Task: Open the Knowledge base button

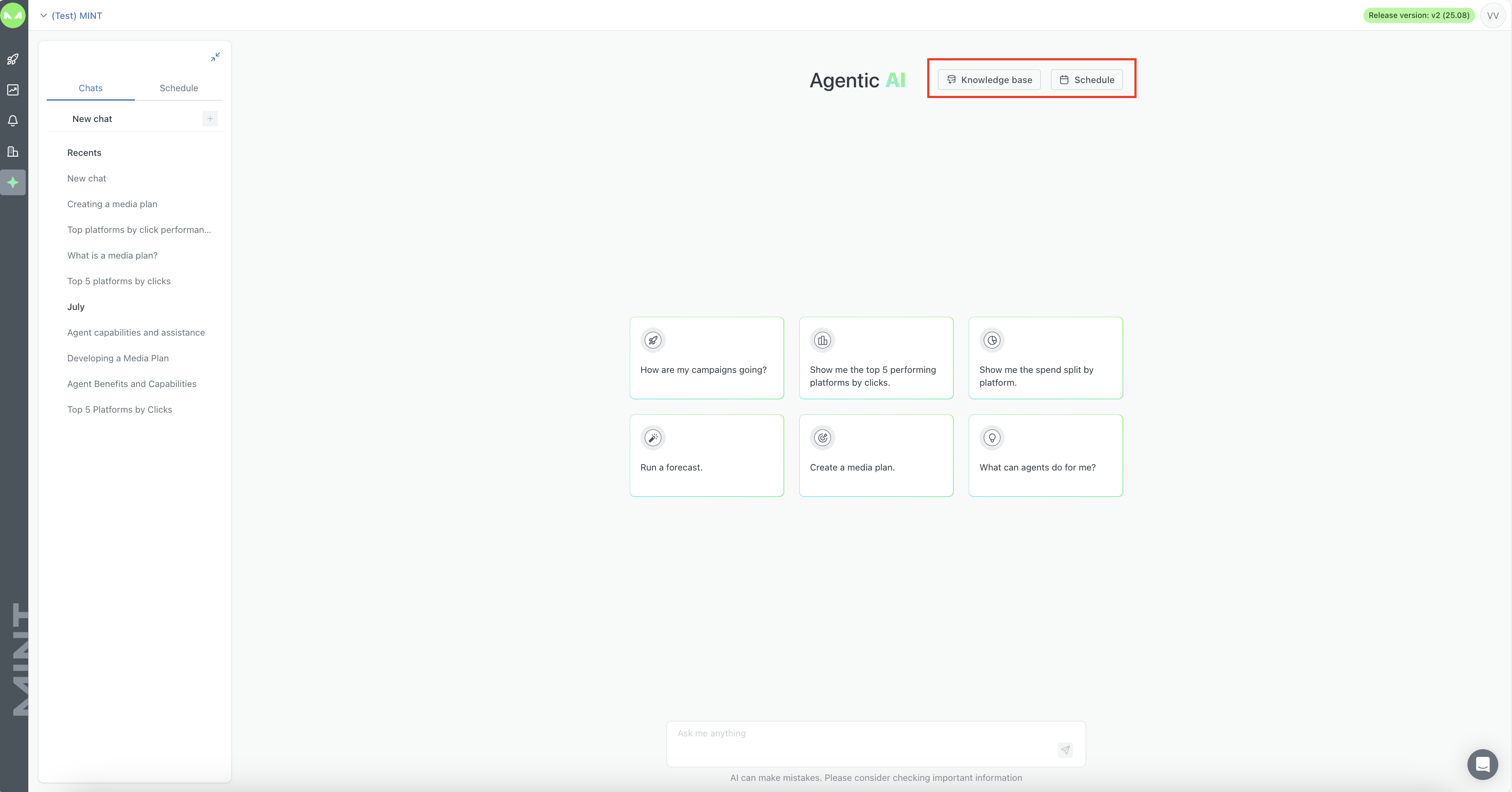Action: pyautogui.click(x=989, y=80)
